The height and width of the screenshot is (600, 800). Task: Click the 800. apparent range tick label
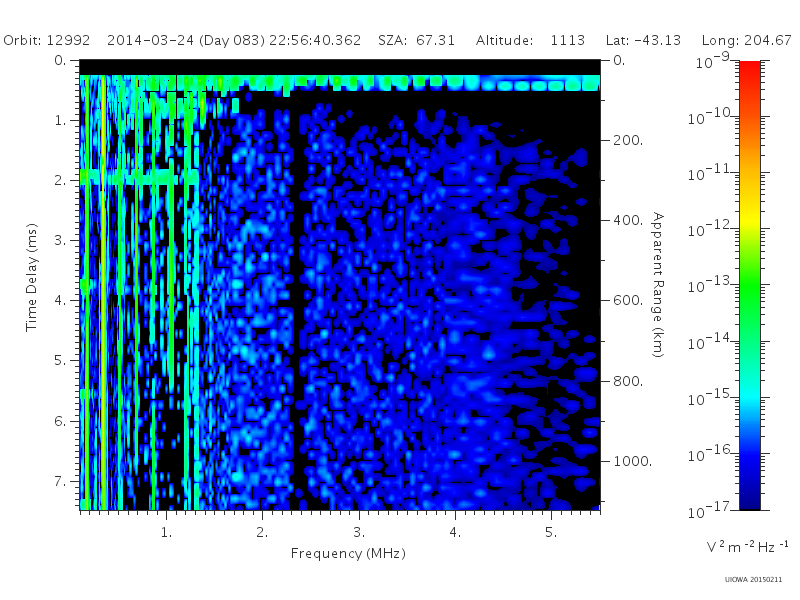[628, 381]
